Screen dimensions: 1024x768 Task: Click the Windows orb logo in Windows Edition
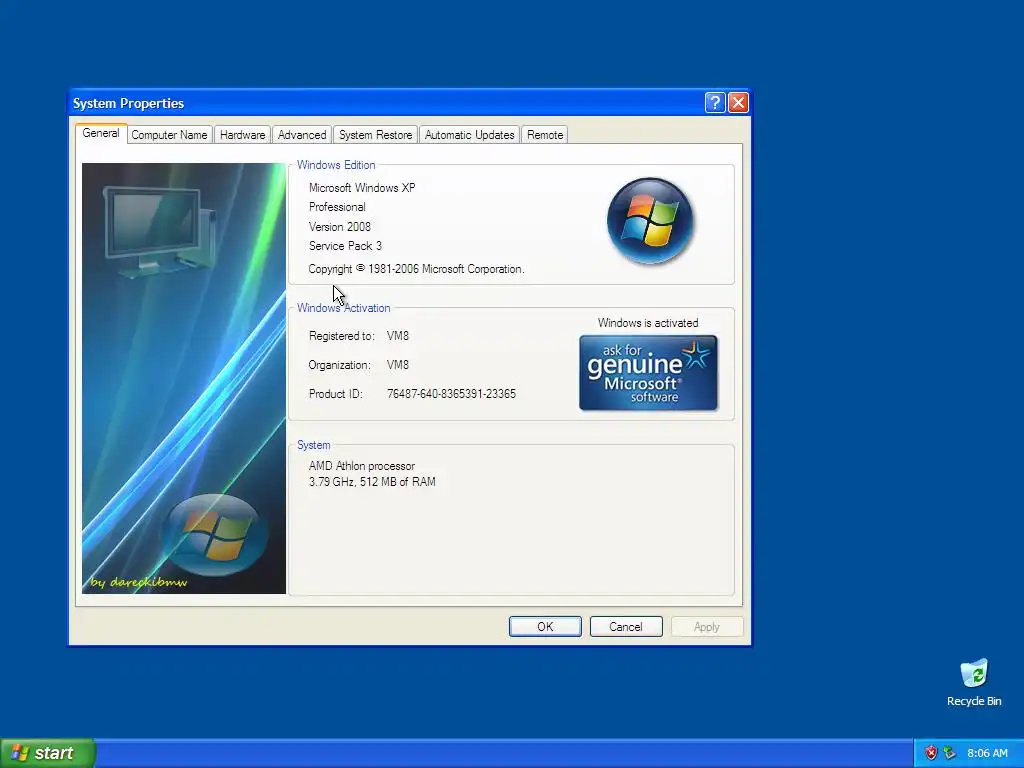pyautogui.click(x=650, y=221)
